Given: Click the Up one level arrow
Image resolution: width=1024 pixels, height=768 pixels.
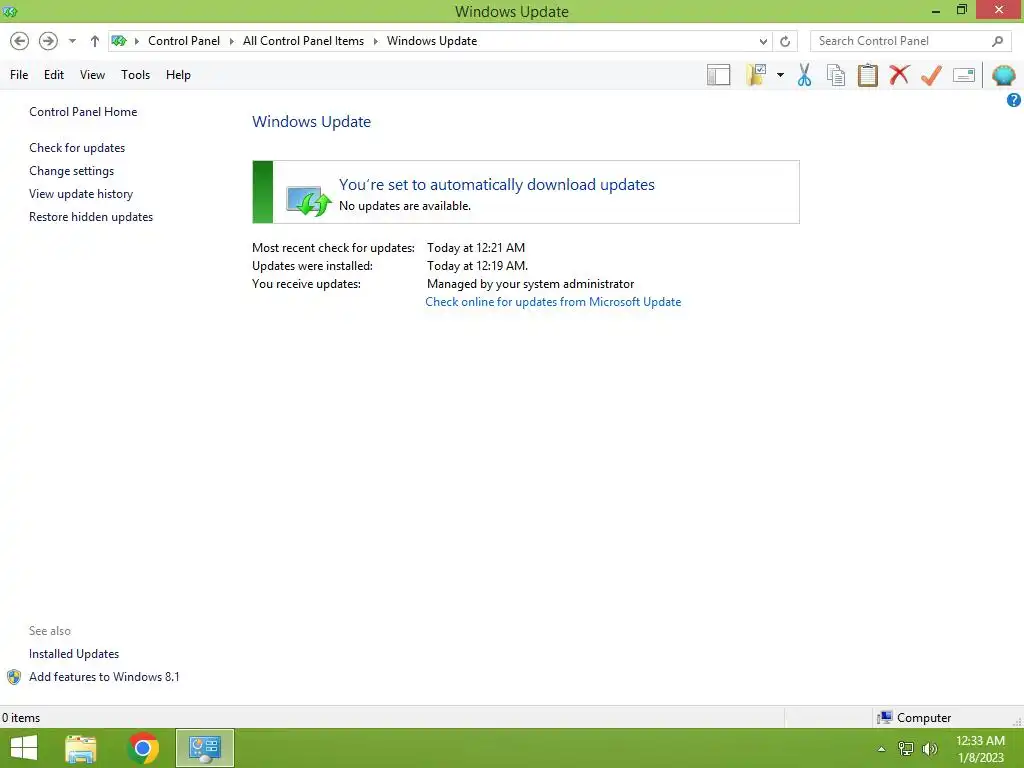Looking at the screenshot, I should pos(95,41).
